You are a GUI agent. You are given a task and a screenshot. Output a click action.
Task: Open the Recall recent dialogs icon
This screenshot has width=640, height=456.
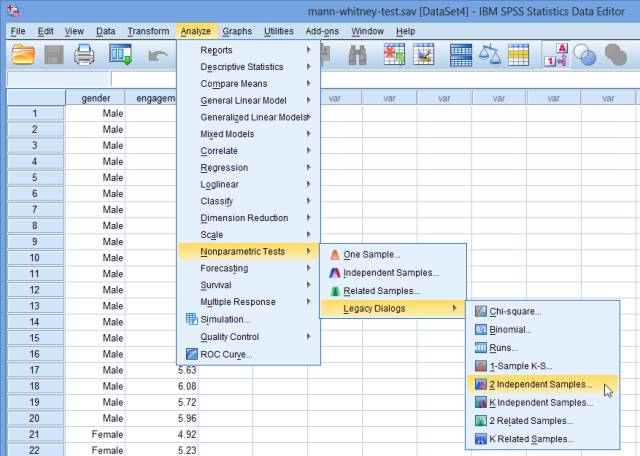120,54
